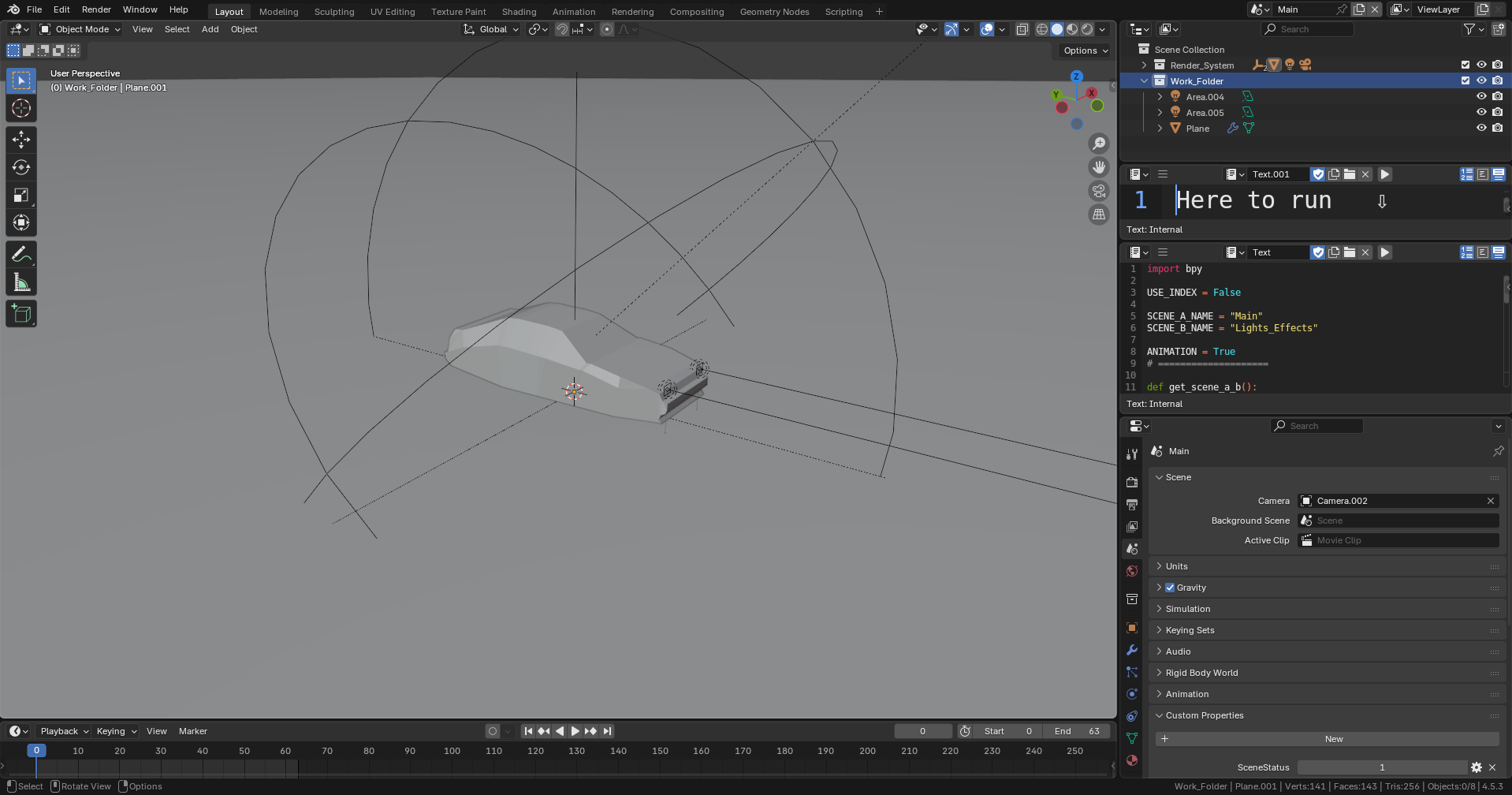This screenshot has width=1512, height=795.
Task: Open the Global transform orientation dropdown
Action: [x=490, y=29]
